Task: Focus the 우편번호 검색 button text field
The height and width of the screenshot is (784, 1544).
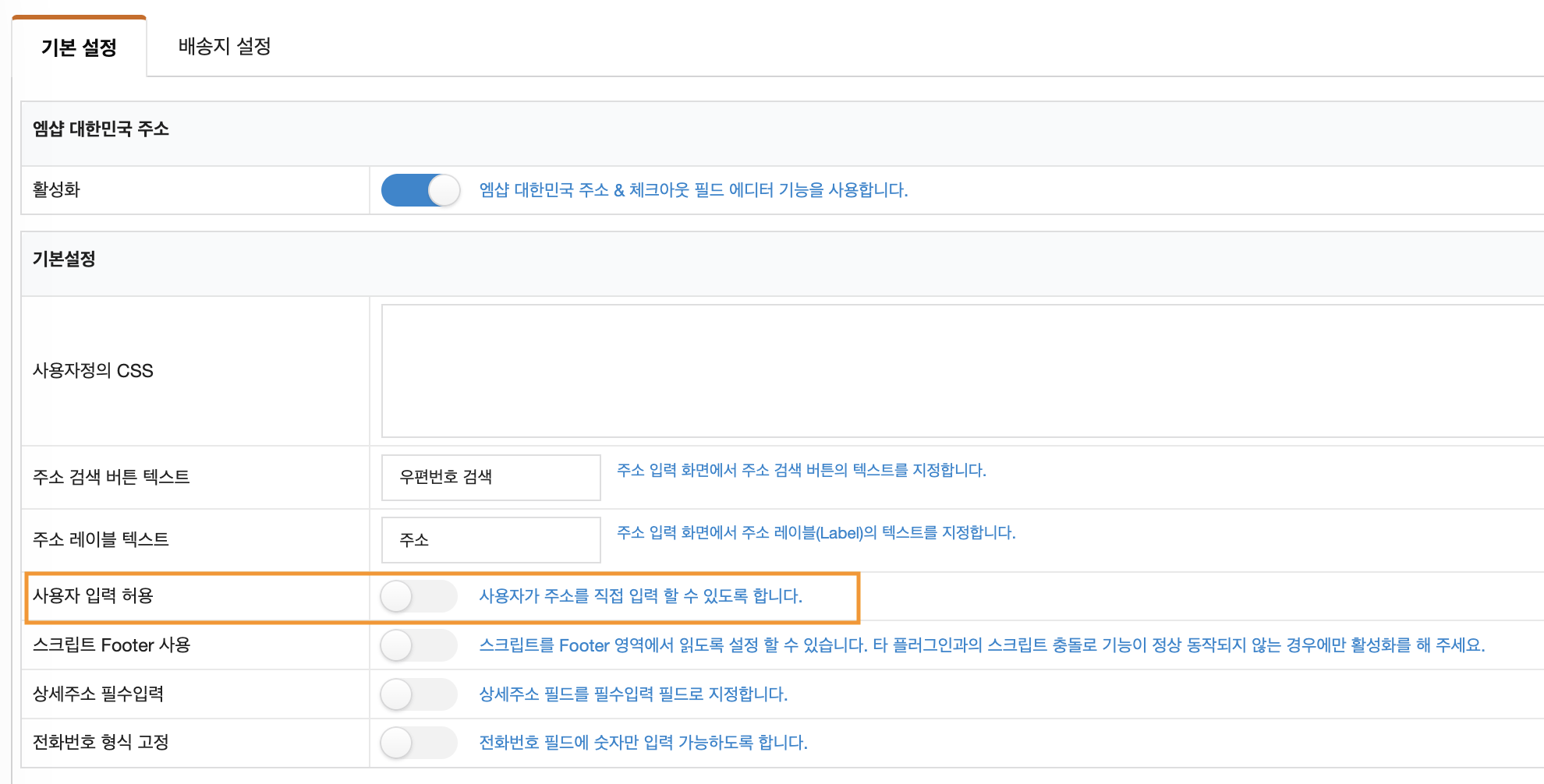Action: coord(490,477)
